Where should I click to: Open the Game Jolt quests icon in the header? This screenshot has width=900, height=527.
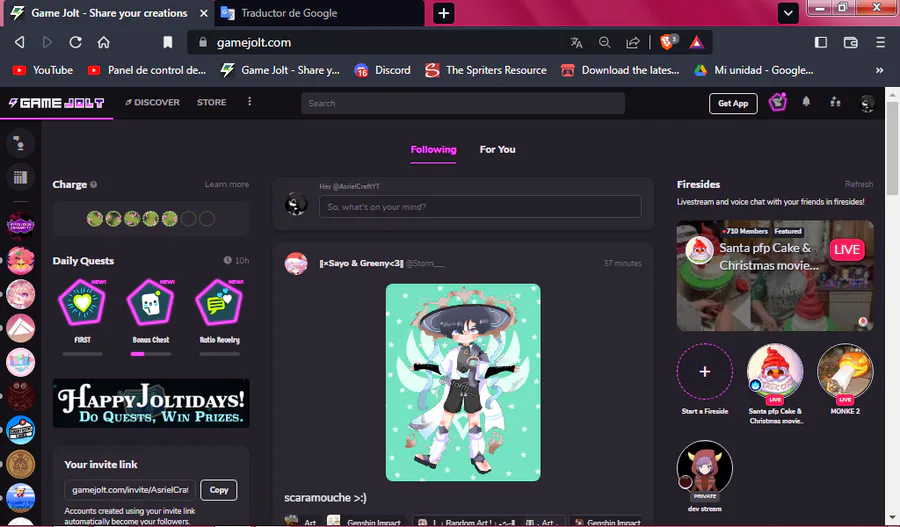click(x=778, y=102)
